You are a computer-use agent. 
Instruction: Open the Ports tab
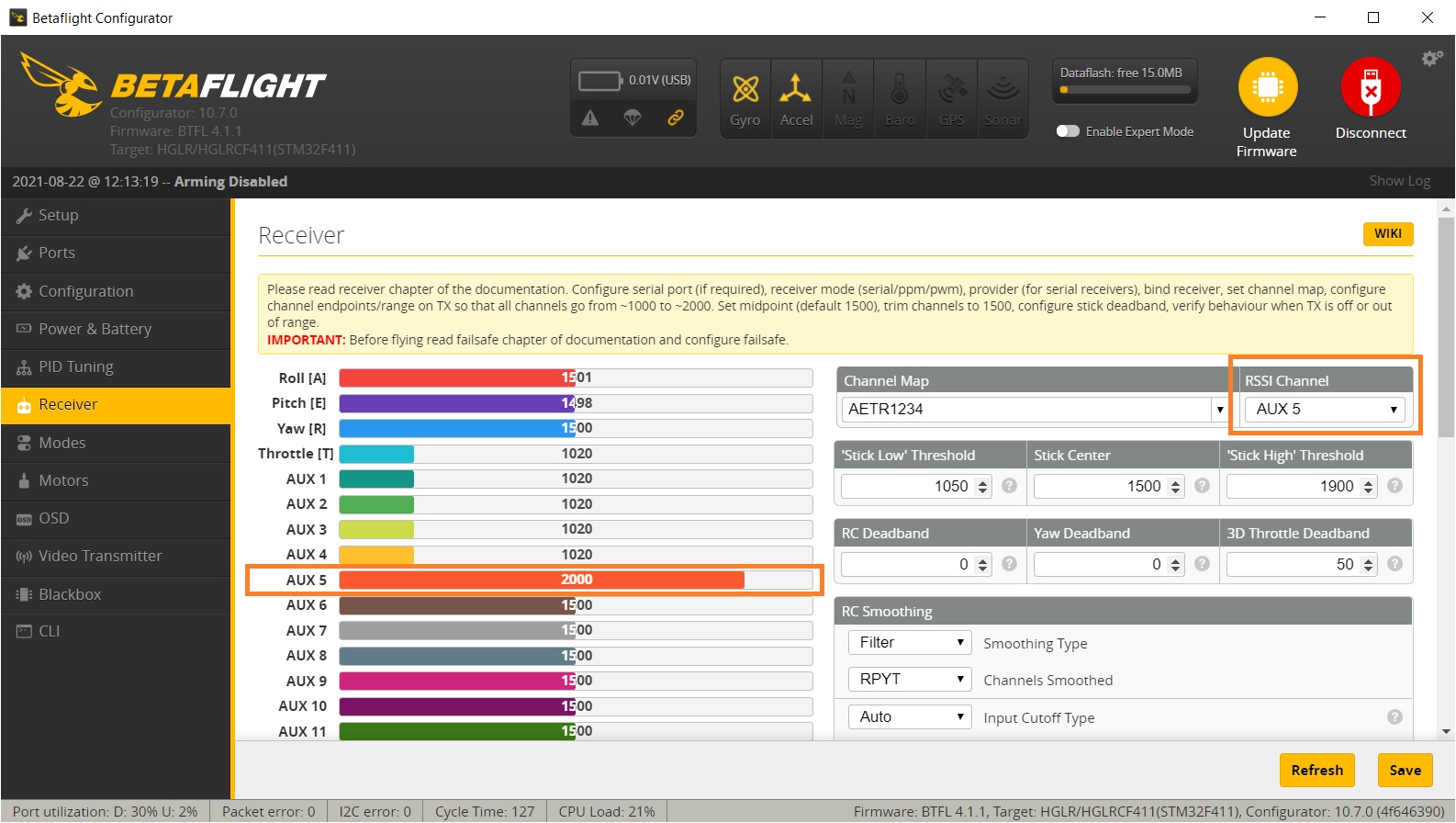[x=116, y=254]
